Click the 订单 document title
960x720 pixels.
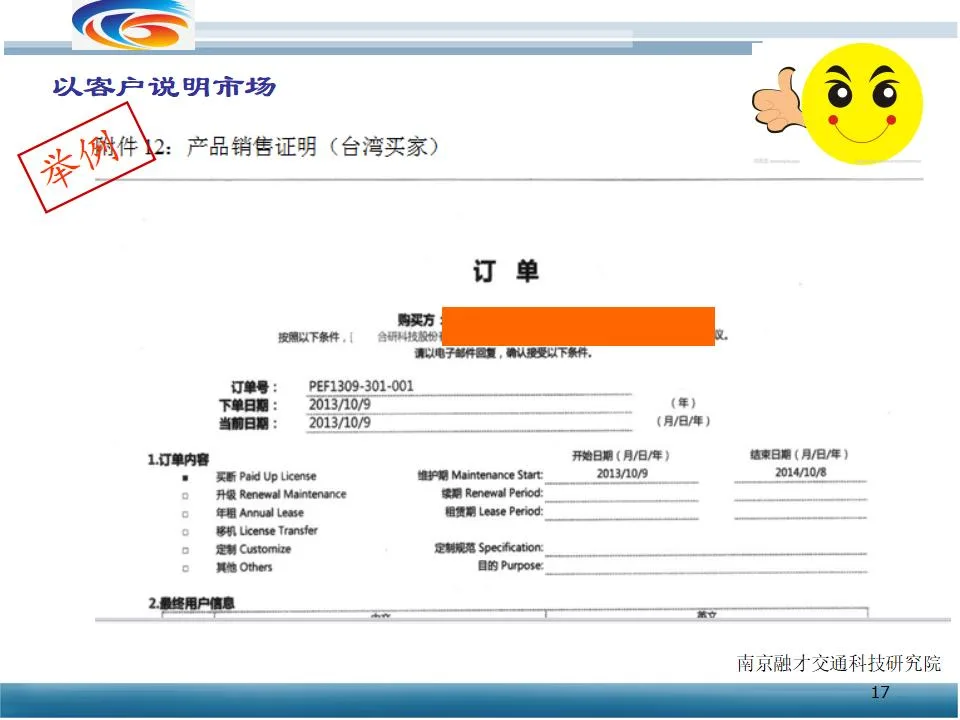(x=506, y=271)
